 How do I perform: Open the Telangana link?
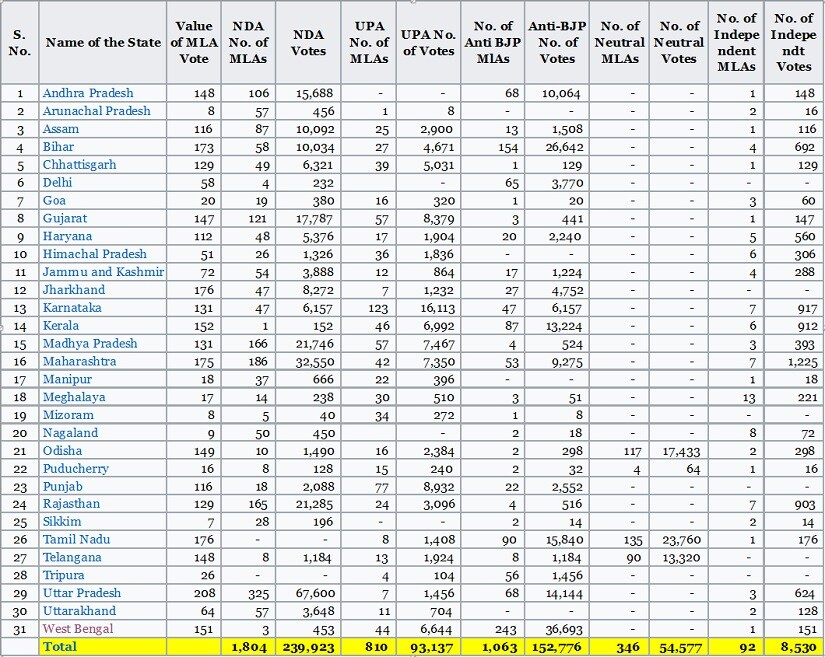click(x=72, y=558)
